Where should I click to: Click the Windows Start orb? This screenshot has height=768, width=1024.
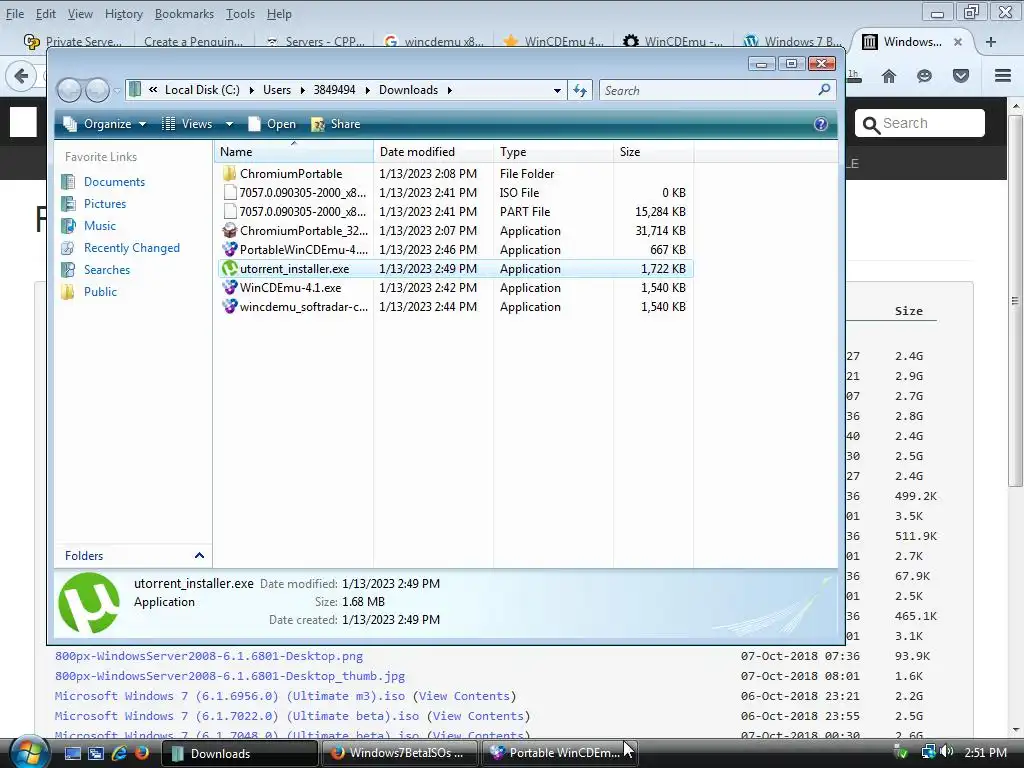pyautogui.click(x=29, y=753)
